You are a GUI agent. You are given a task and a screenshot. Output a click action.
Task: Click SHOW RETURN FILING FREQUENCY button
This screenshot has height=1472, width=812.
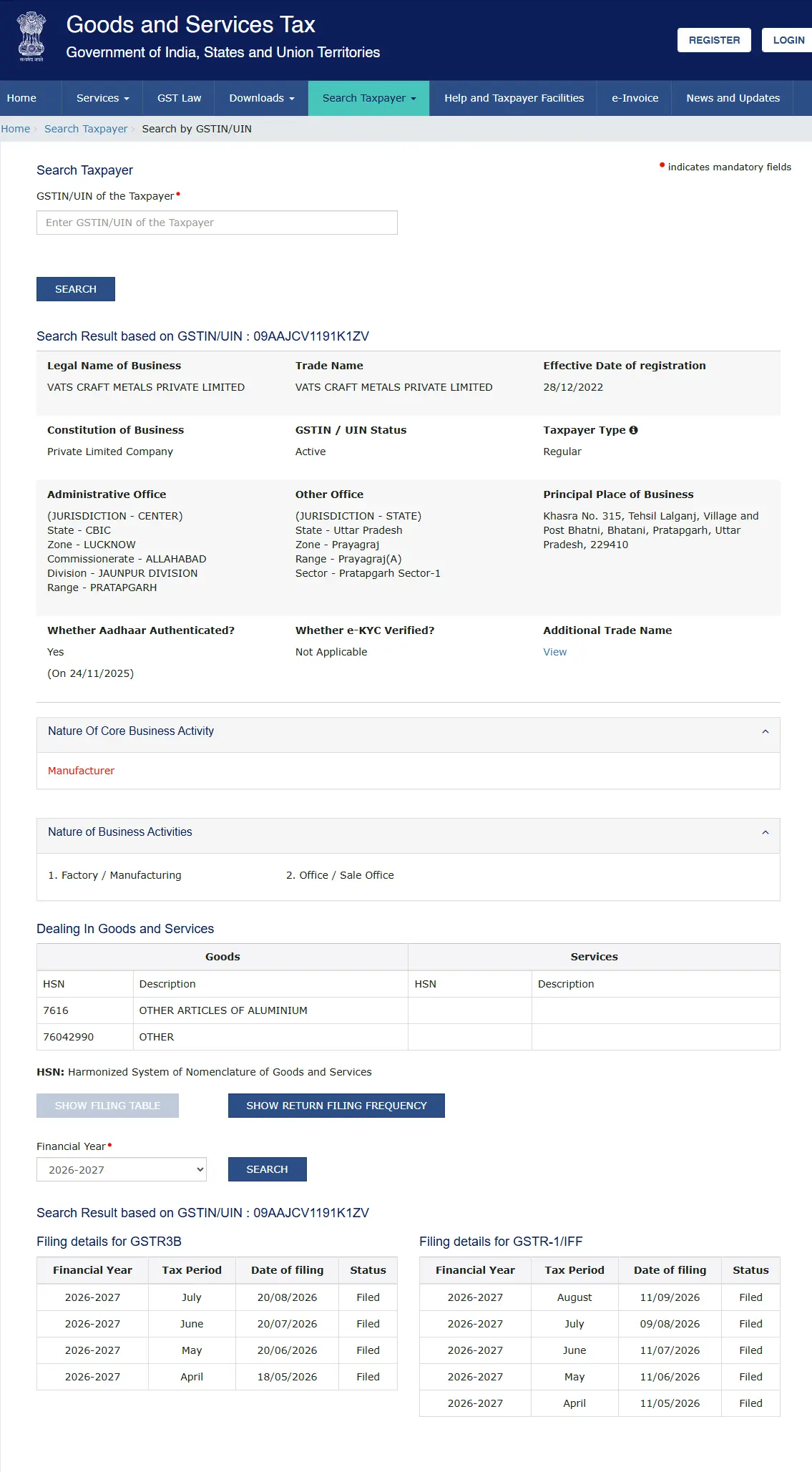[336, 1106]
